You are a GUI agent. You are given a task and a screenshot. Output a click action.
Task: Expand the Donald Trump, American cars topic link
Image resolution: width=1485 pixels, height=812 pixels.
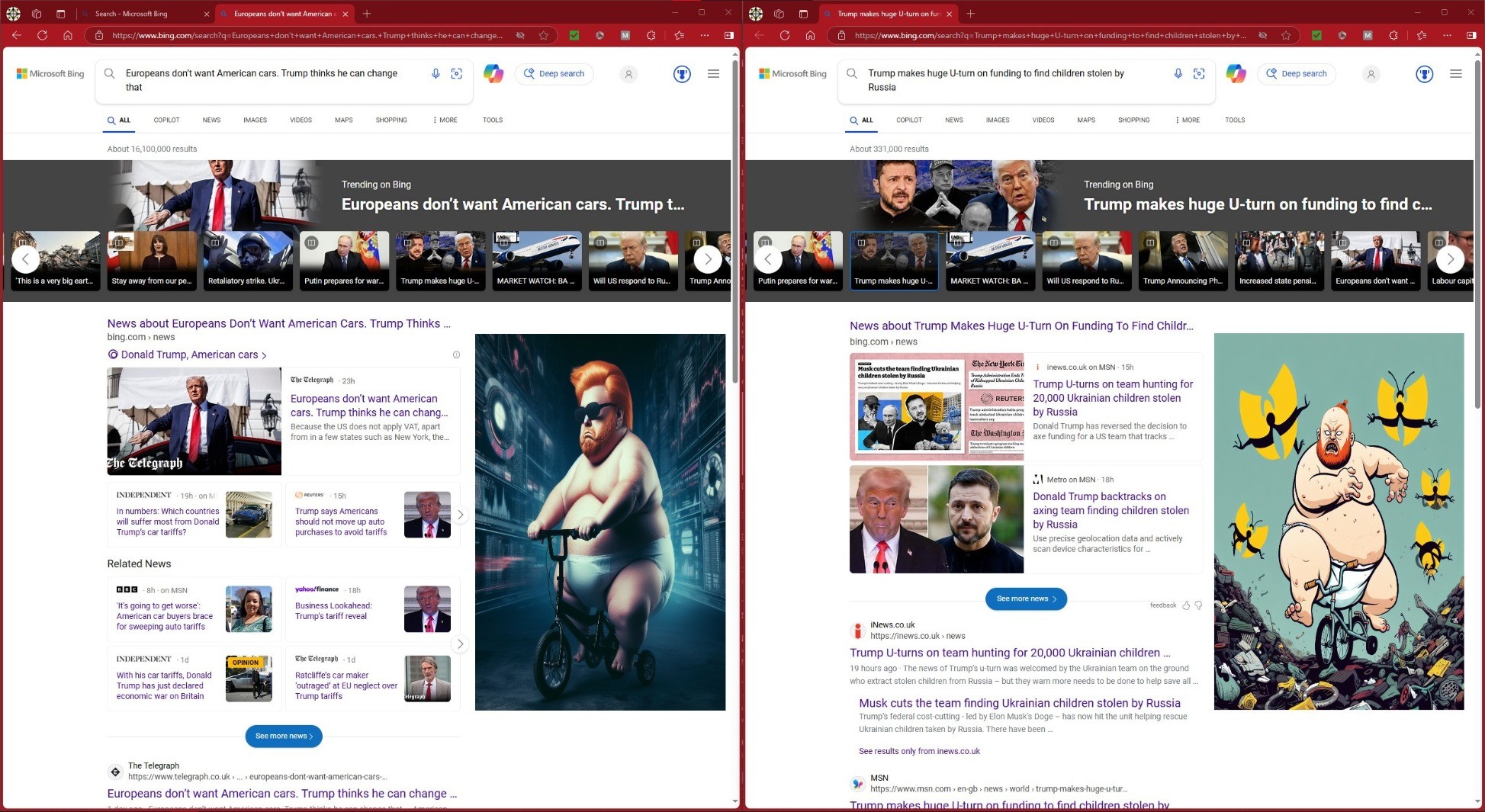click(x=188, y=355)
